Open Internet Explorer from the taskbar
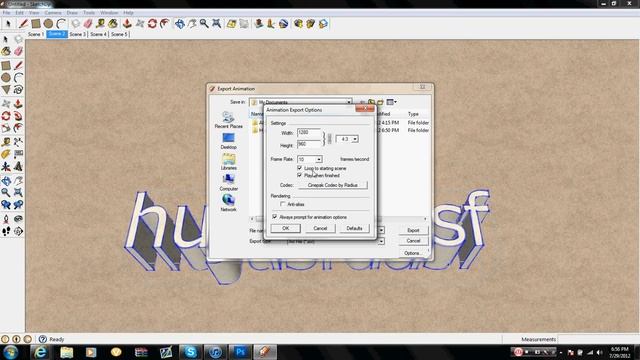640x360 pixels. [40, 352]
